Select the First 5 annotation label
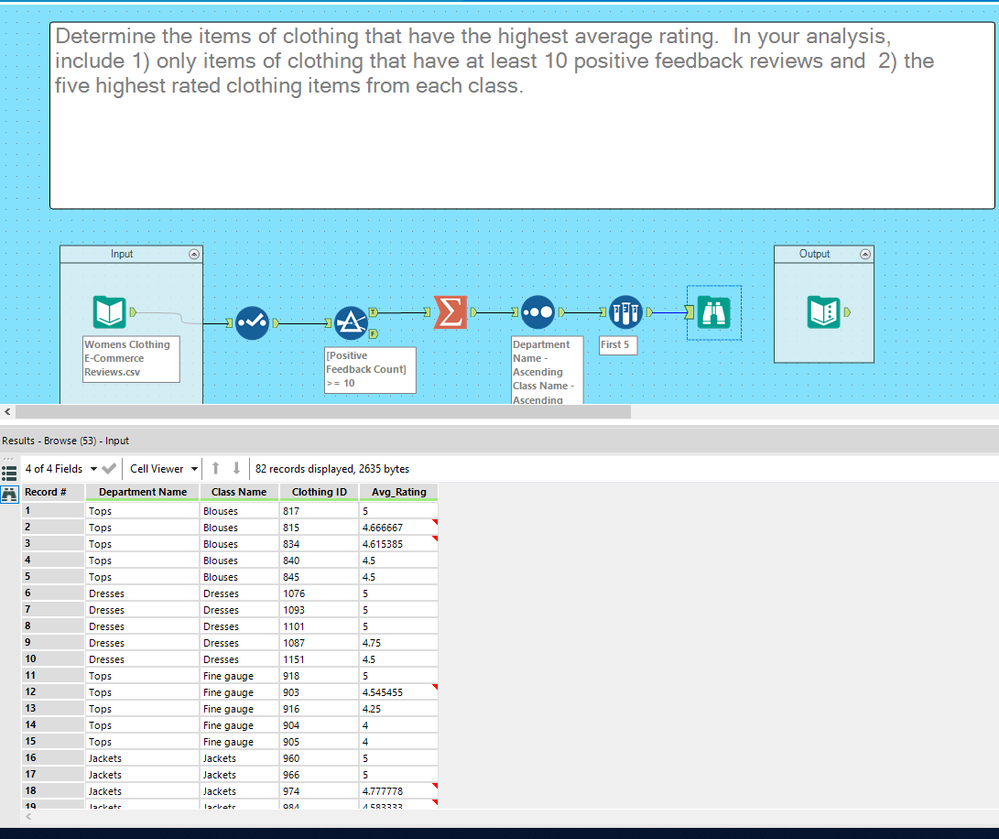999x839 pixels. 618,345
